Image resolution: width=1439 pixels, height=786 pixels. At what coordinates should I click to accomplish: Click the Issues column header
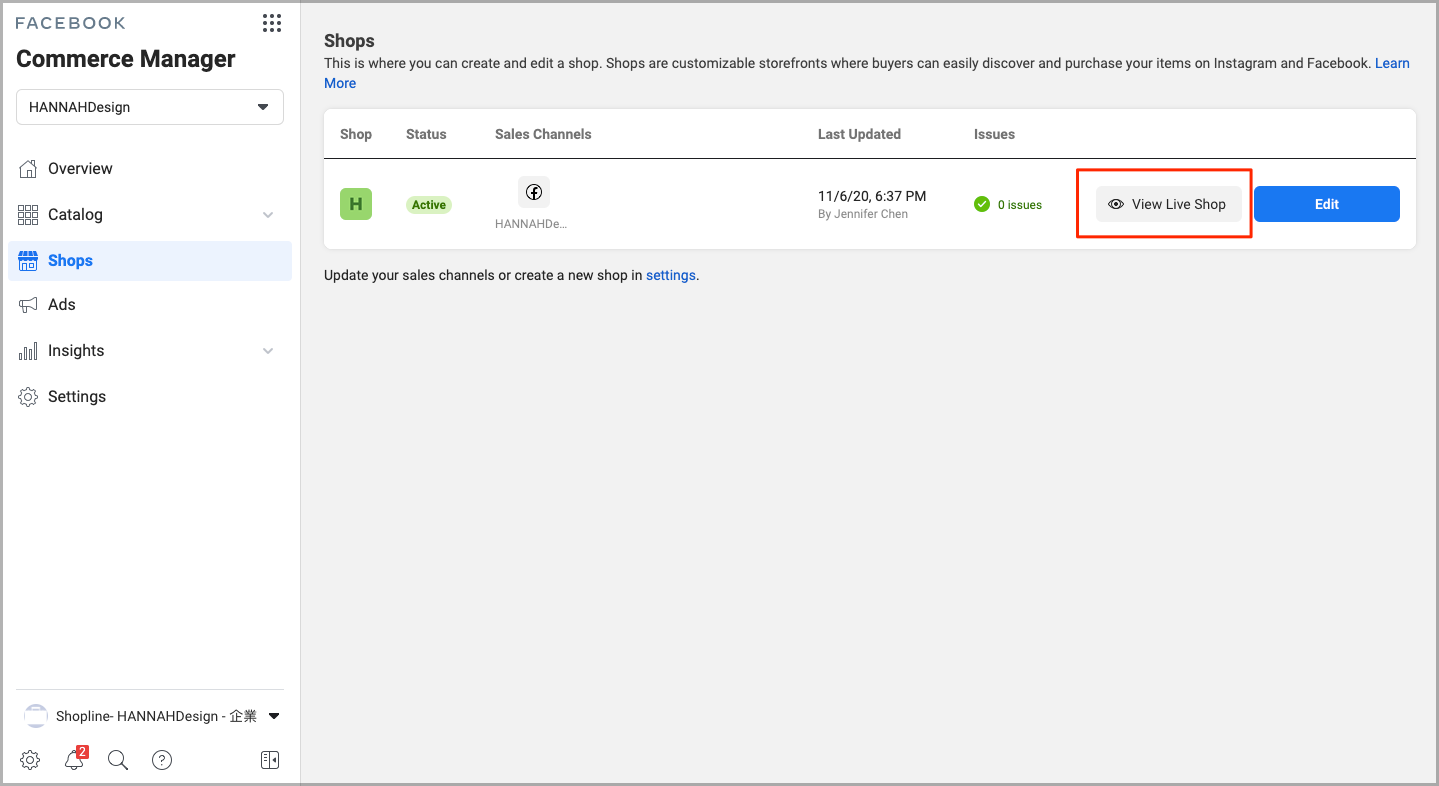(994, 134)
